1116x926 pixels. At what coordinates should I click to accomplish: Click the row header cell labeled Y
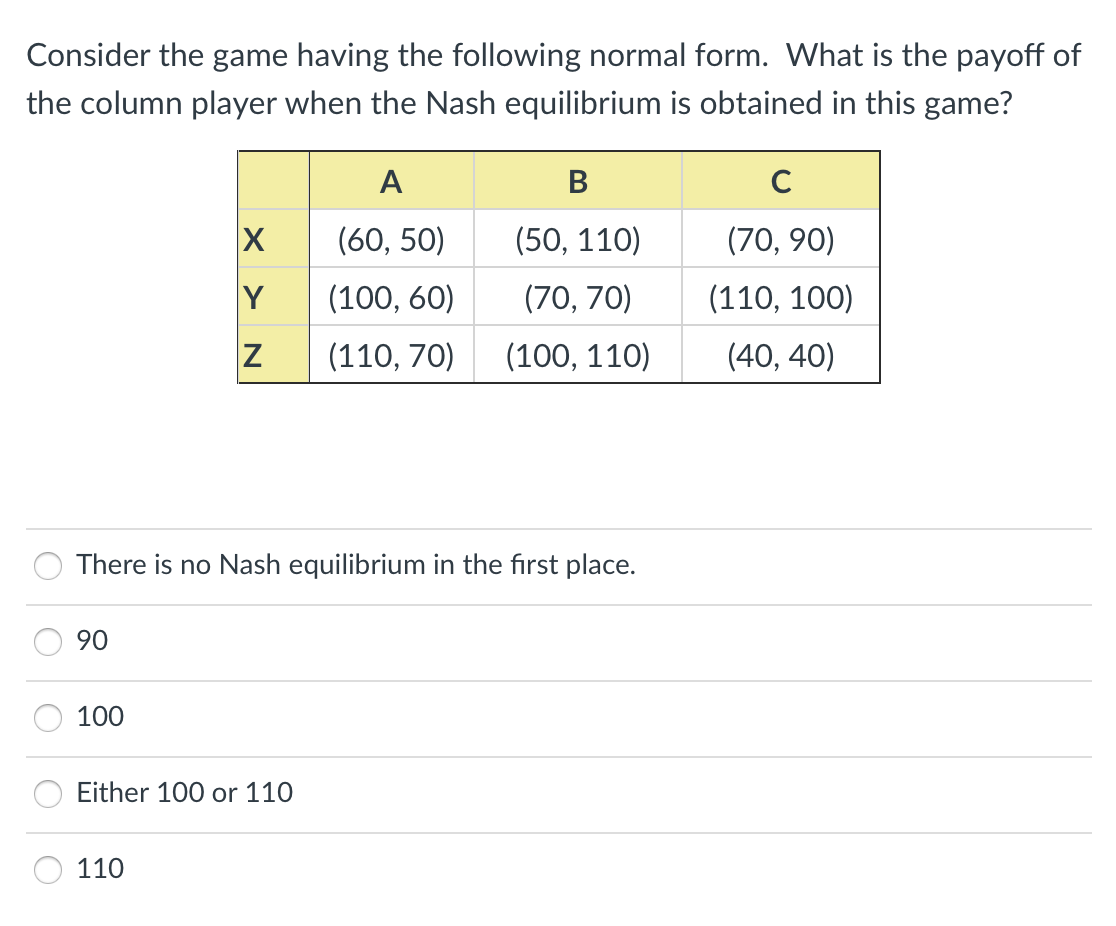[x=272, y=297]
